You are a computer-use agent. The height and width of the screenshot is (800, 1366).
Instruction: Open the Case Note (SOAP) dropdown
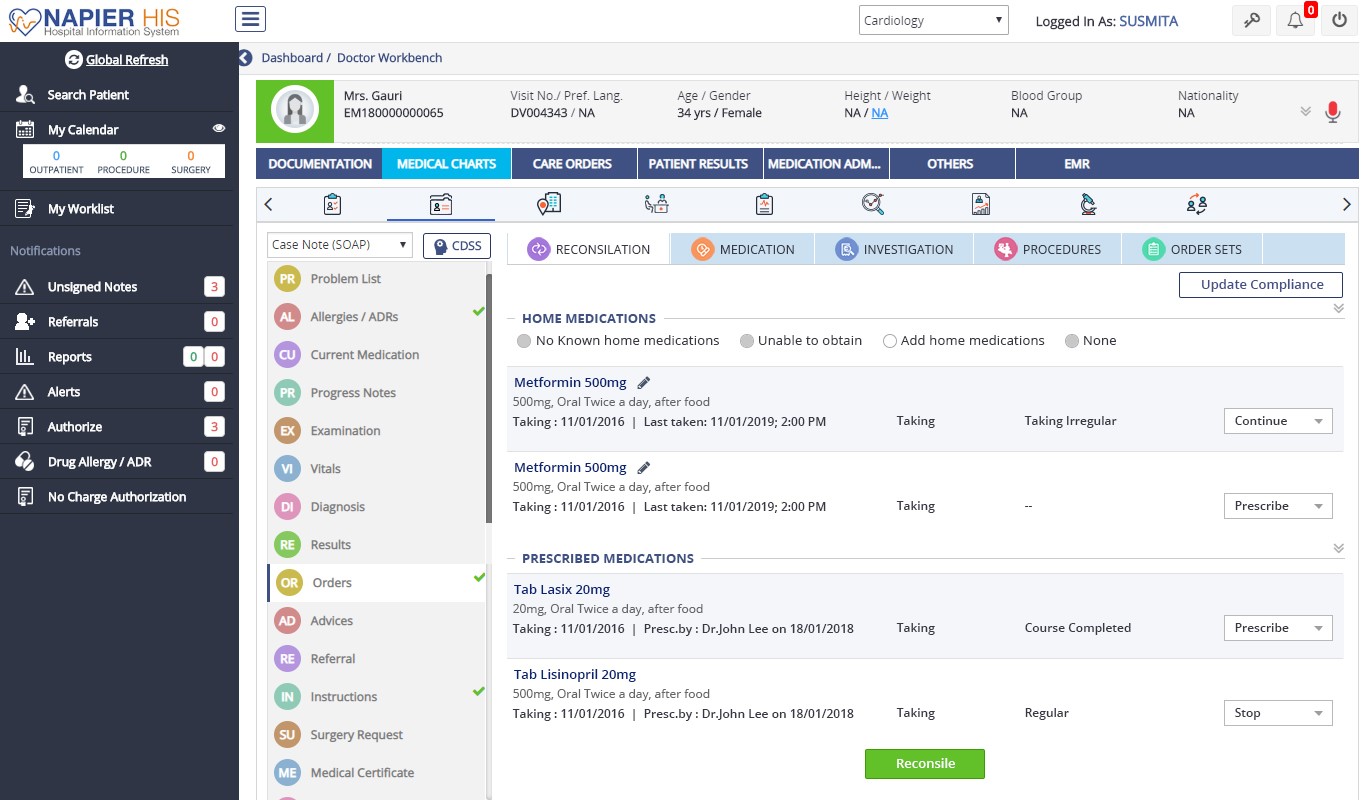[338, 245]
